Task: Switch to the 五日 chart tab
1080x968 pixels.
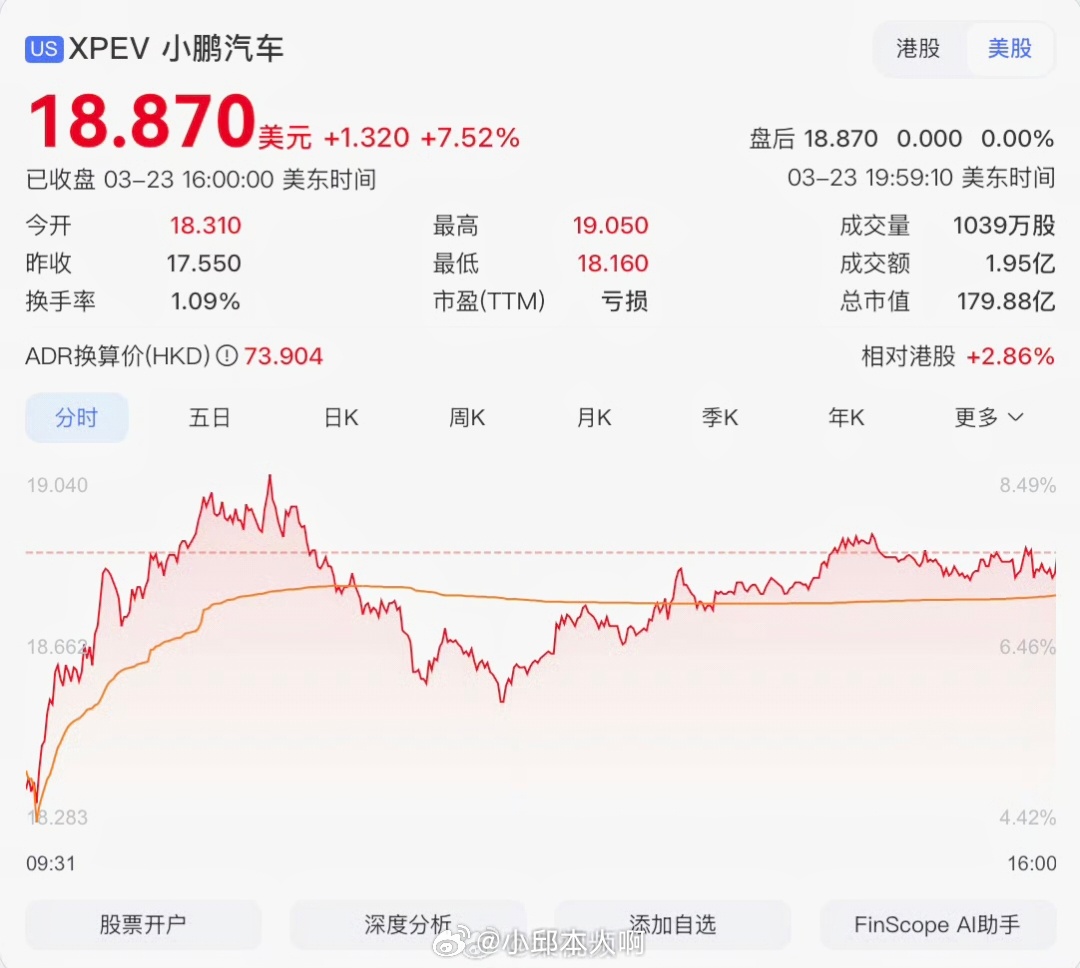Action: (209, 418)
